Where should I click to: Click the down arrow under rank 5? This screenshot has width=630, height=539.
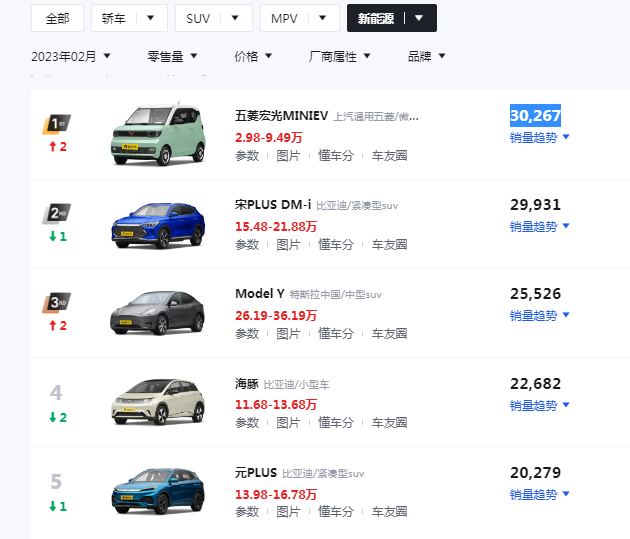tap(53, 506)
